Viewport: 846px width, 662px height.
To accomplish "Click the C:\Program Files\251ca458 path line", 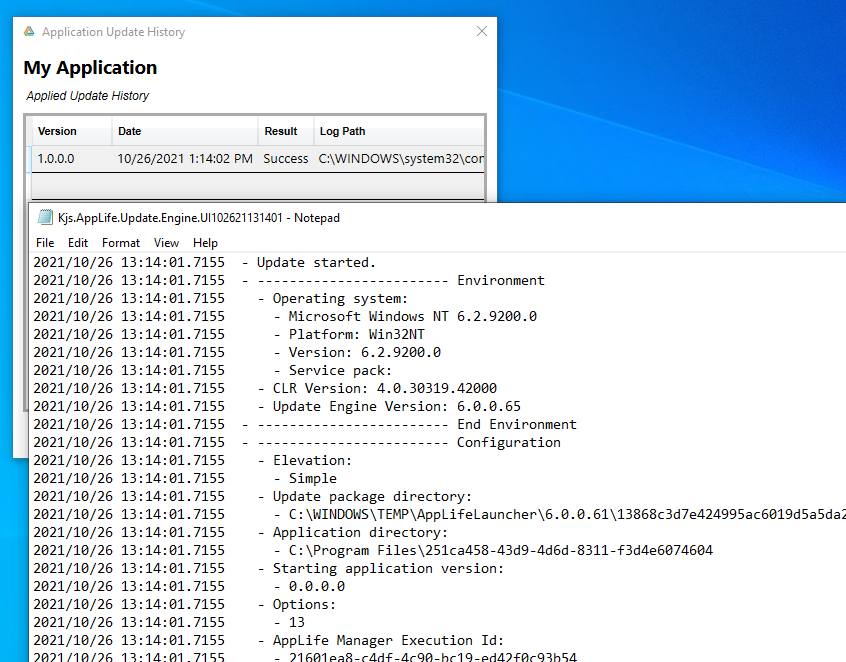I will (373, 550).
